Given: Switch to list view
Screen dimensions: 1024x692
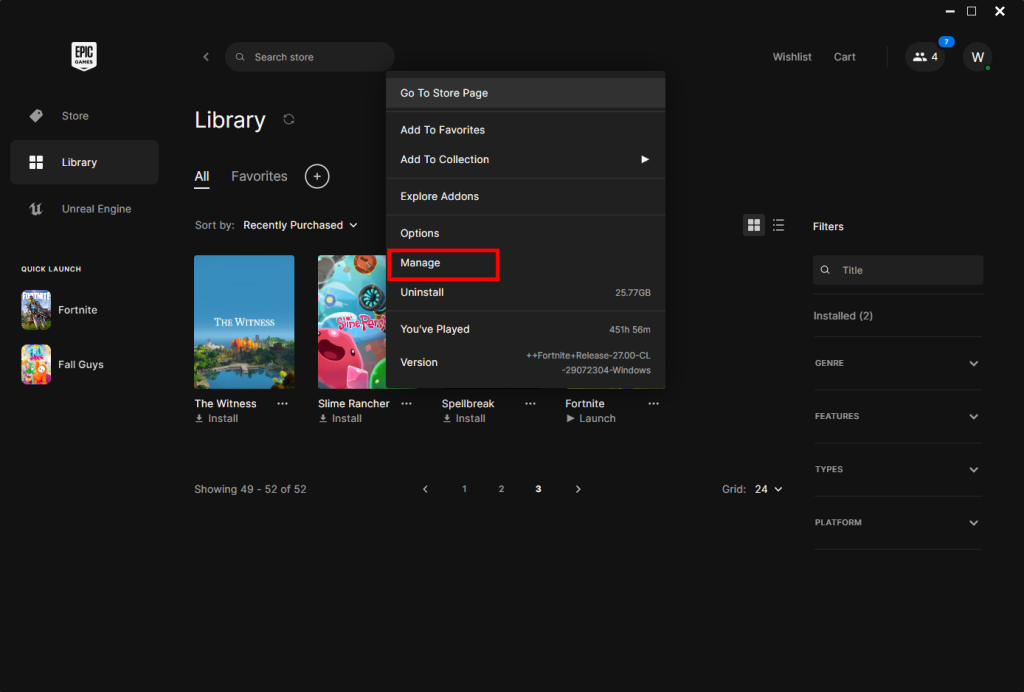Looking at the screenshot, I should point(778,225).
